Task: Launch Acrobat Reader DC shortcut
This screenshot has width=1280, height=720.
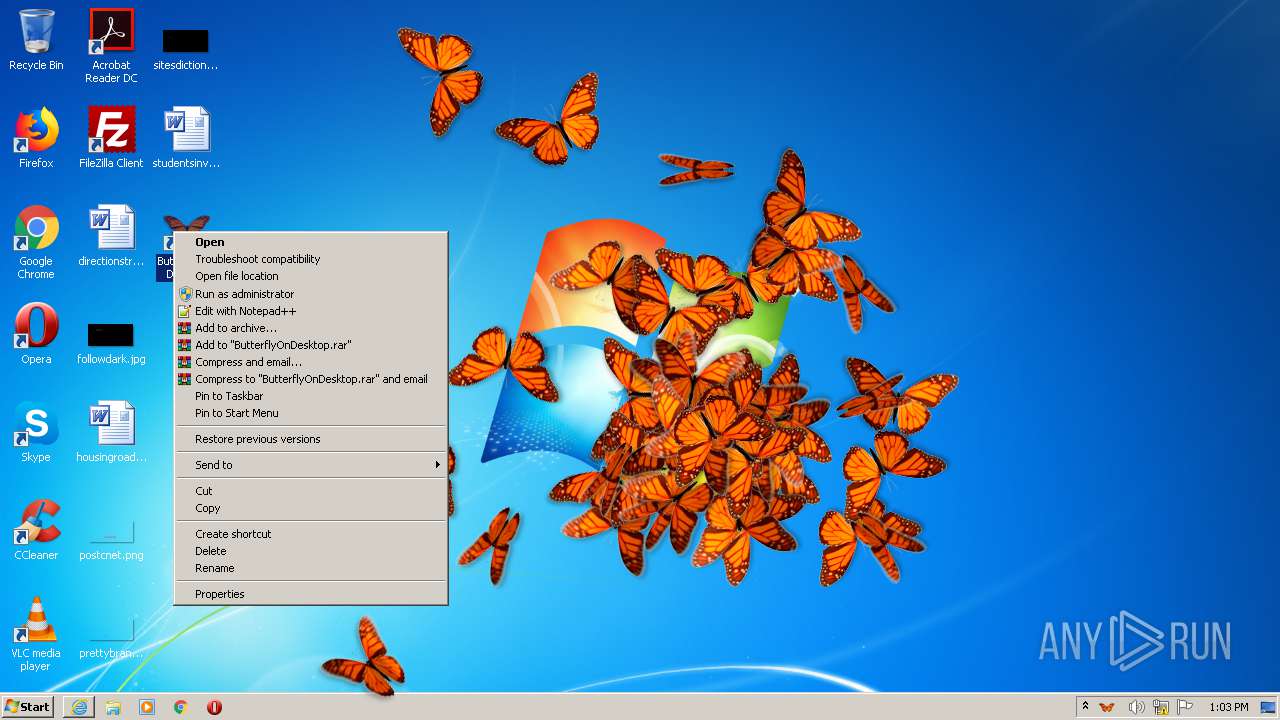Action: click(x=111, y=46)
